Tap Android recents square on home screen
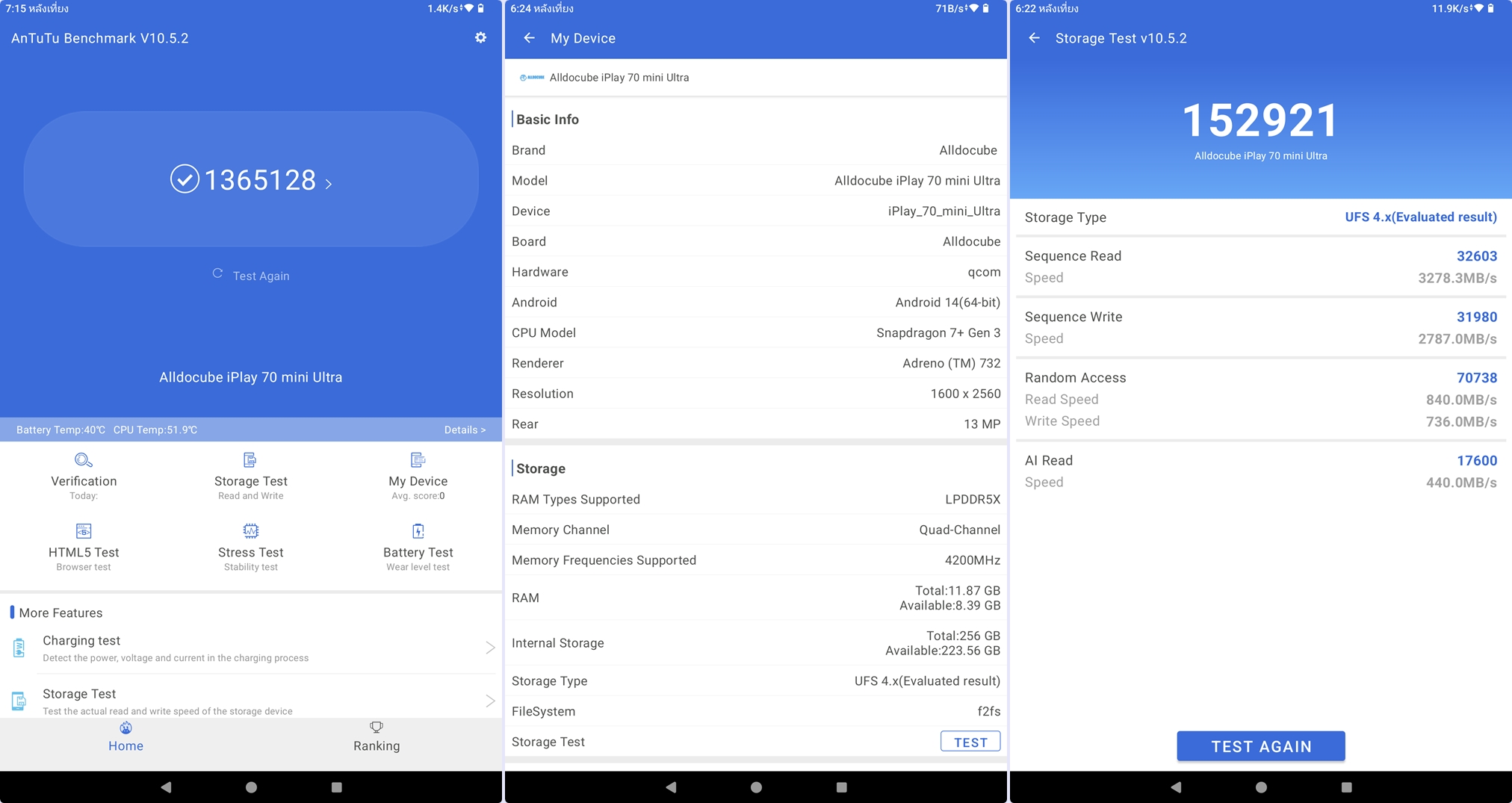Viewport: 1512px width, 803px height. (x=336, y=787)
